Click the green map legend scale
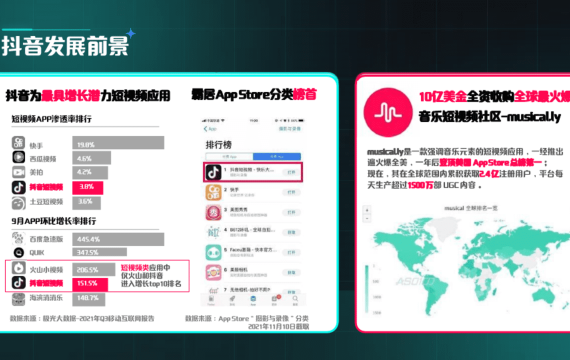This screenshot has width=570, height=360. tap(367, 289)
